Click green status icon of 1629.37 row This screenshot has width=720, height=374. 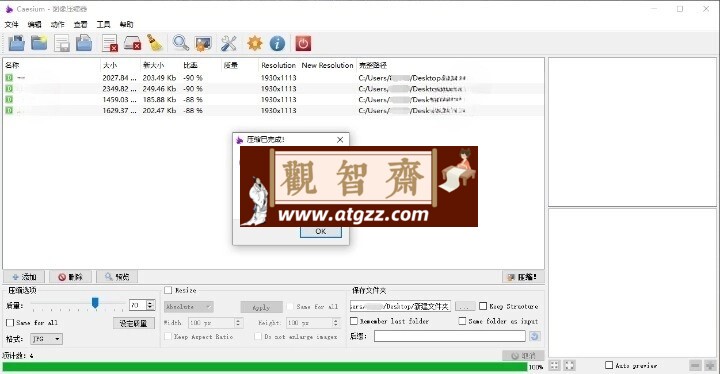[x=9, y=110]
